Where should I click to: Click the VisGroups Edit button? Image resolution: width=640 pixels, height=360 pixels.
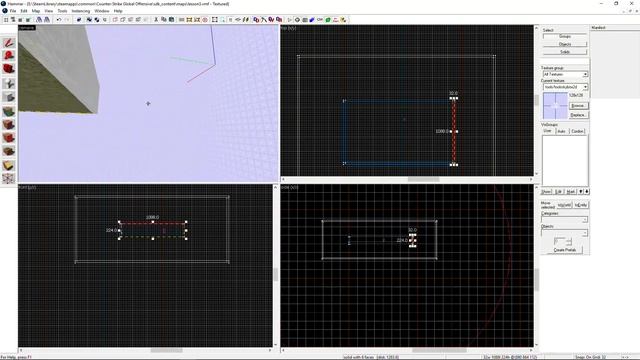click(x=558, y=191)
